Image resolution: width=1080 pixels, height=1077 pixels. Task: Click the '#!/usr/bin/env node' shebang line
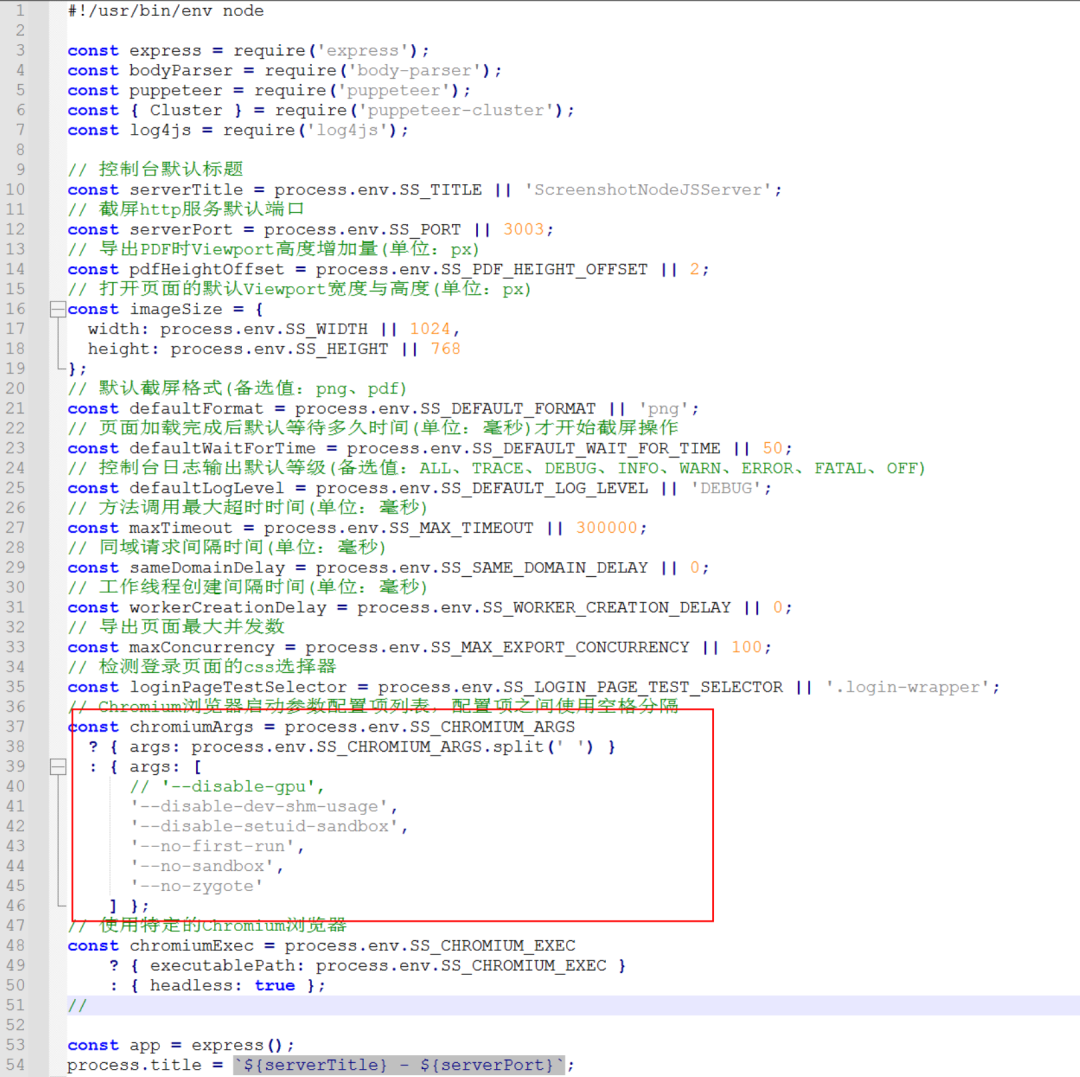click(165, 10)
